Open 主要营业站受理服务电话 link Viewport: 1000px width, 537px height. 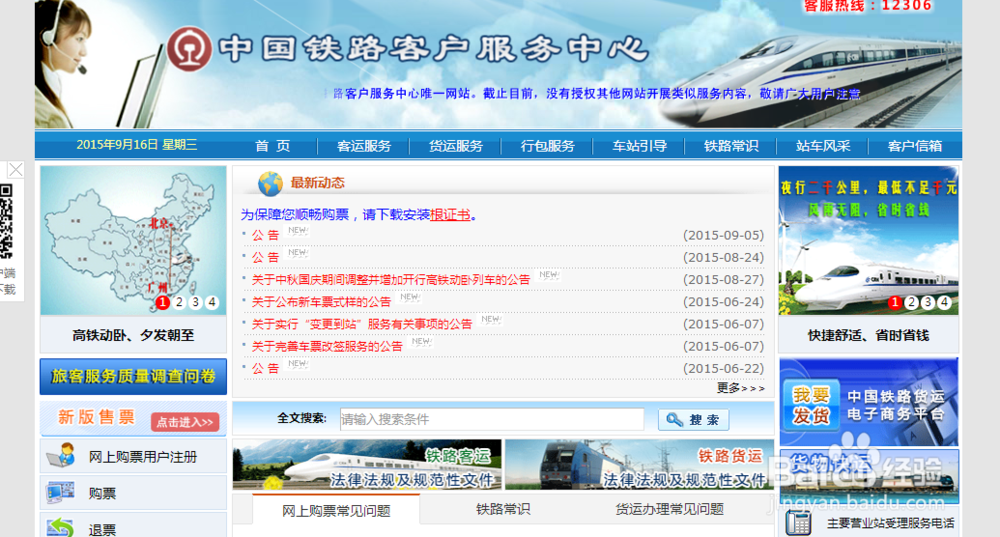pos(890,524)
